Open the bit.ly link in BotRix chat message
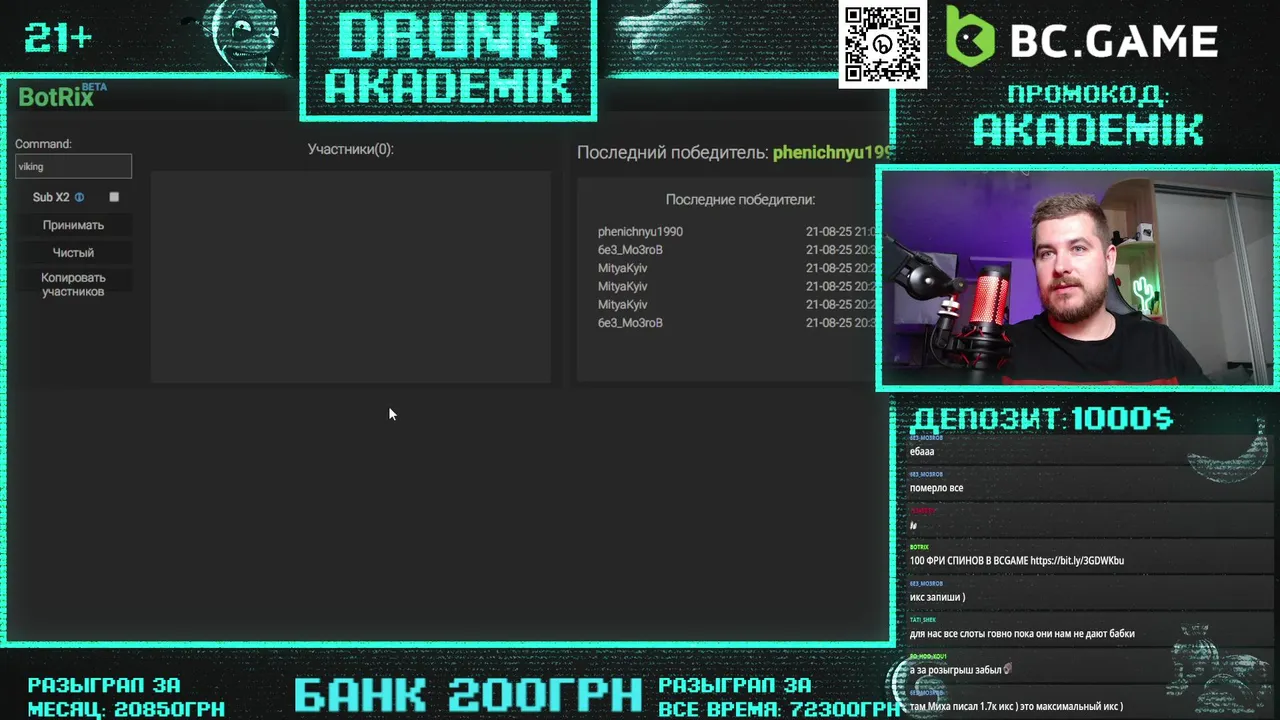 [x=1076, y=561]
